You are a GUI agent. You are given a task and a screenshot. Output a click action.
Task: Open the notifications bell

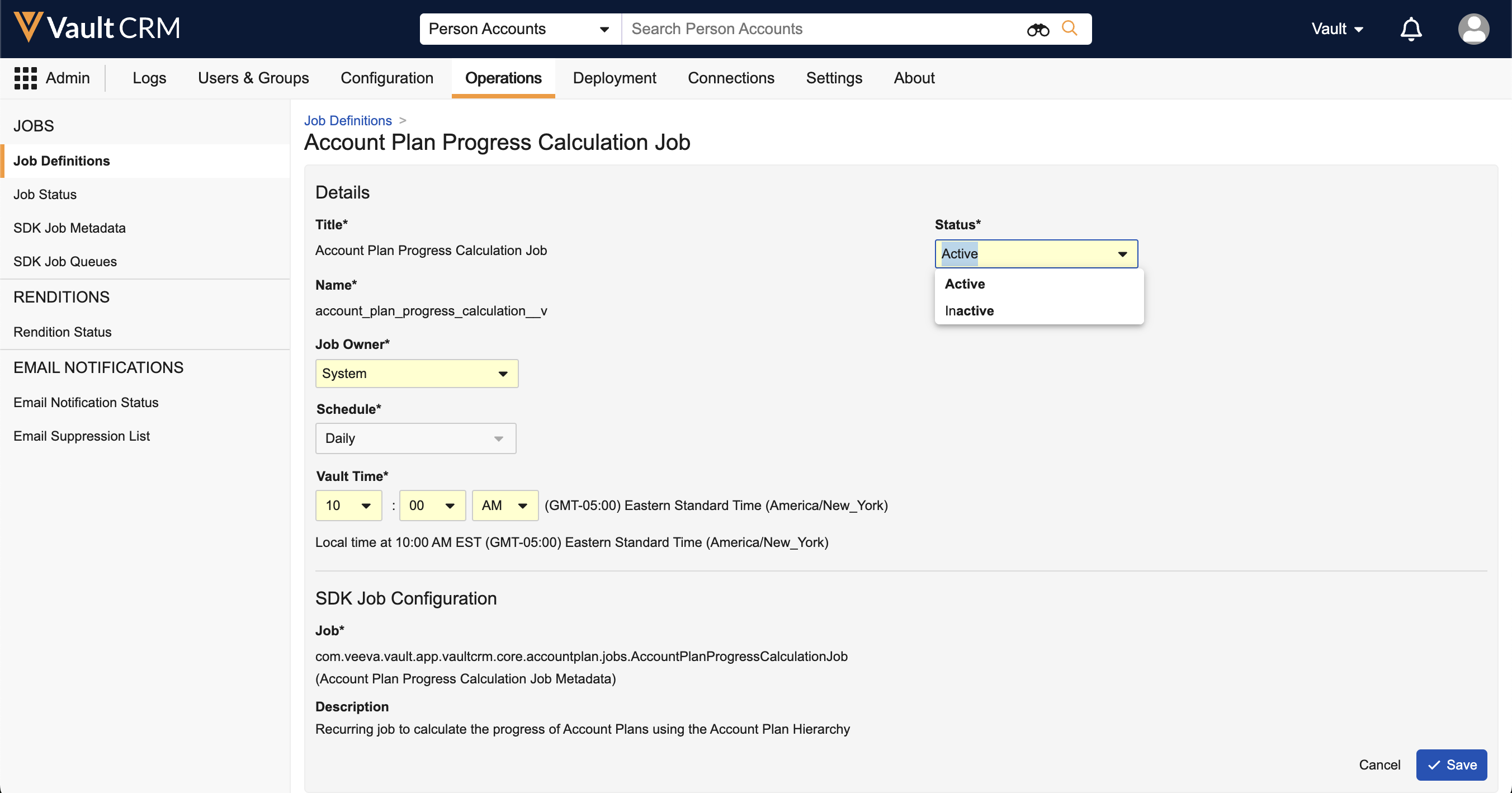point(1410,29)
